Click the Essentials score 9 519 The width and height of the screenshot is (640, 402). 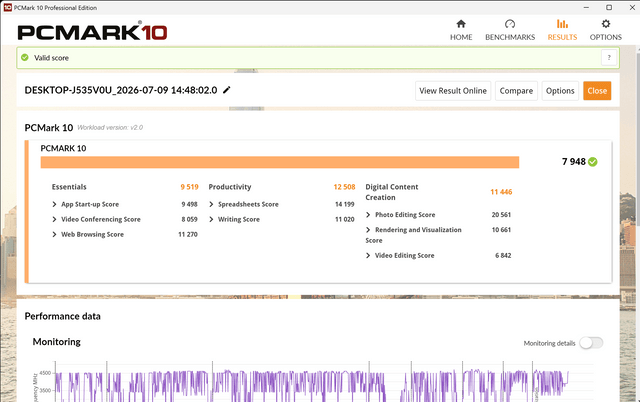click(189, 187)
